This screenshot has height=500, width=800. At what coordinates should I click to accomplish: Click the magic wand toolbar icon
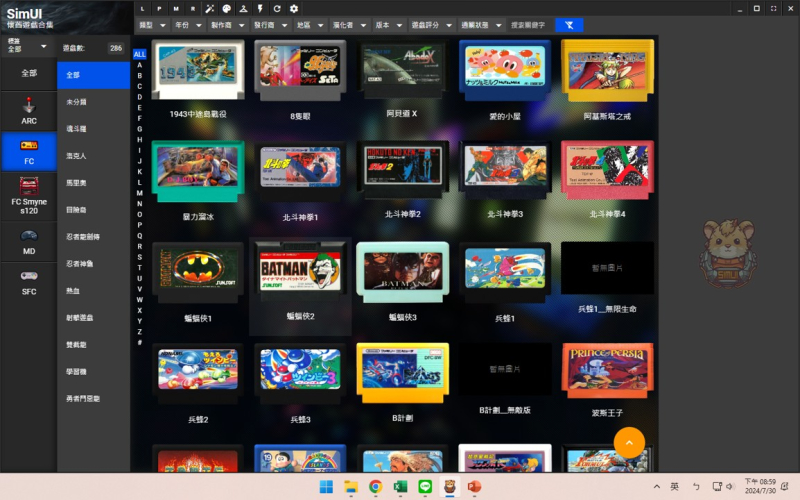click(x=210, y=9)
